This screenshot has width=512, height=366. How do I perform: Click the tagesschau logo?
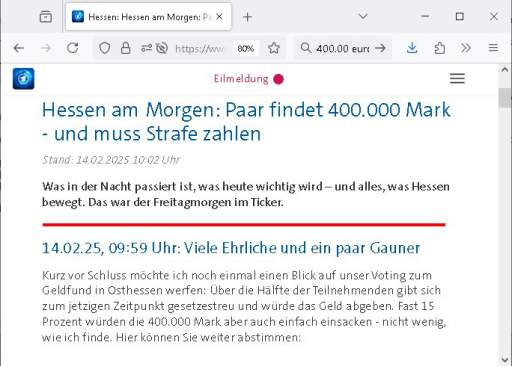click(23, 79)
